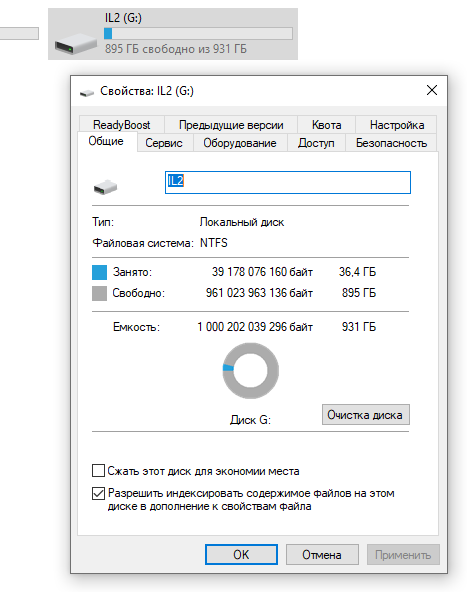Select the Настройка tab
This screenshot has height=592, width=467.
(396, 125)
